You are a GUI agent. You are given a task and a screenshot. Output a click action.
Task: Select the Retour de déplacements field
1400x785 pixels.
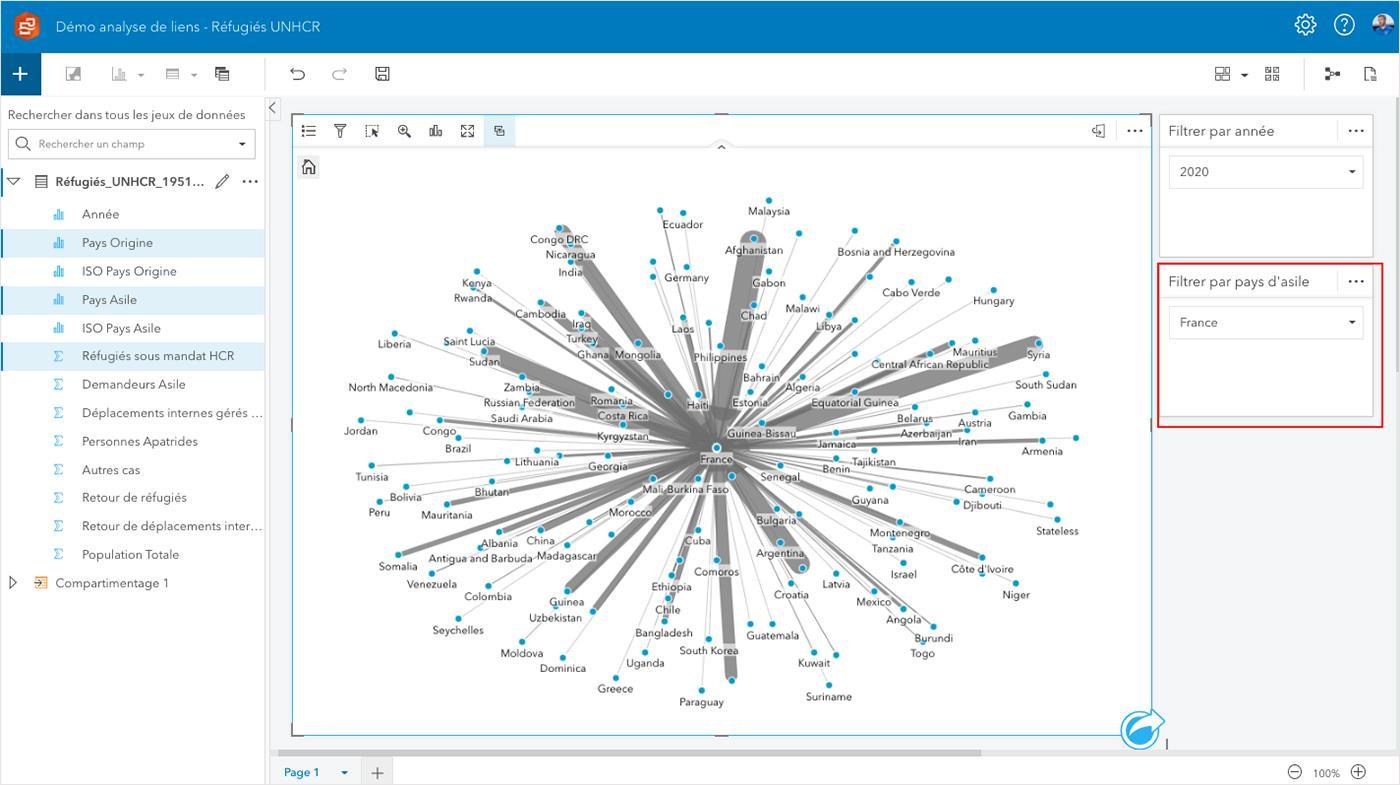click(x=134, y=526)
